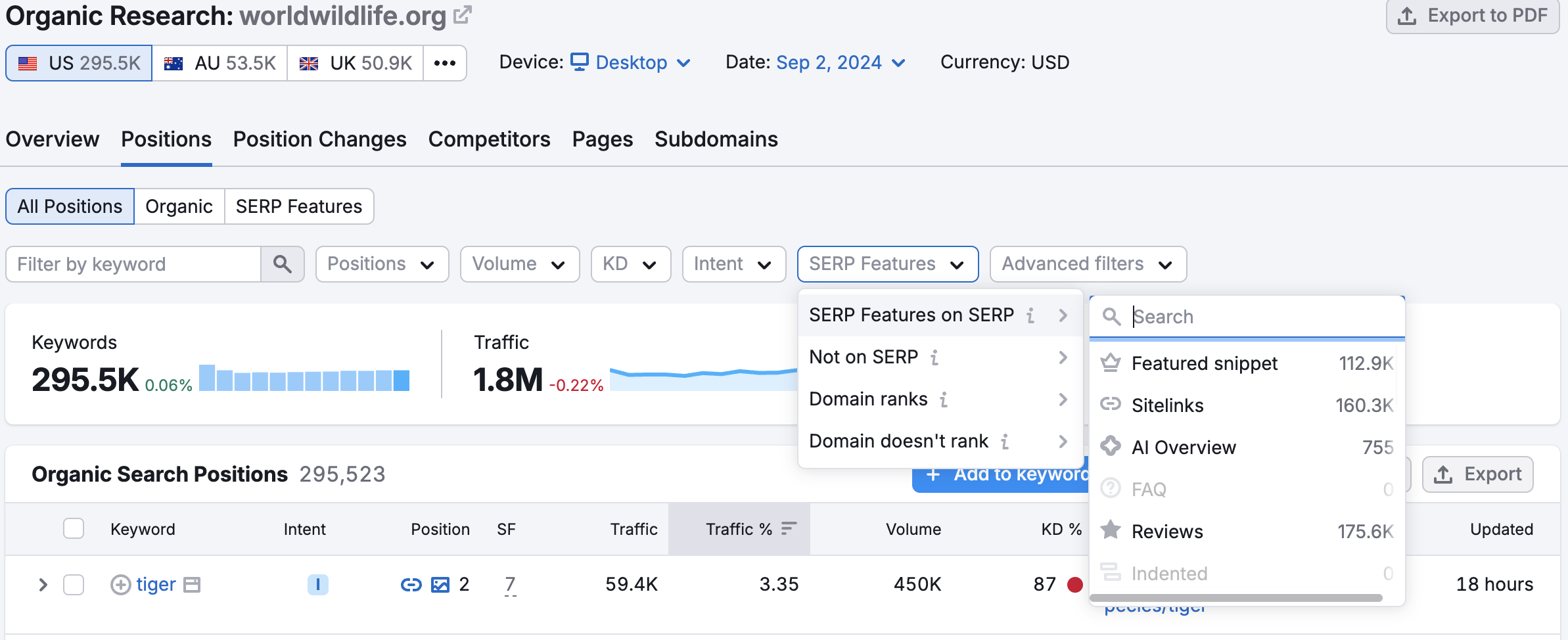
Task: Open worldwildlife.org external link icon
Action: [463, 14]
